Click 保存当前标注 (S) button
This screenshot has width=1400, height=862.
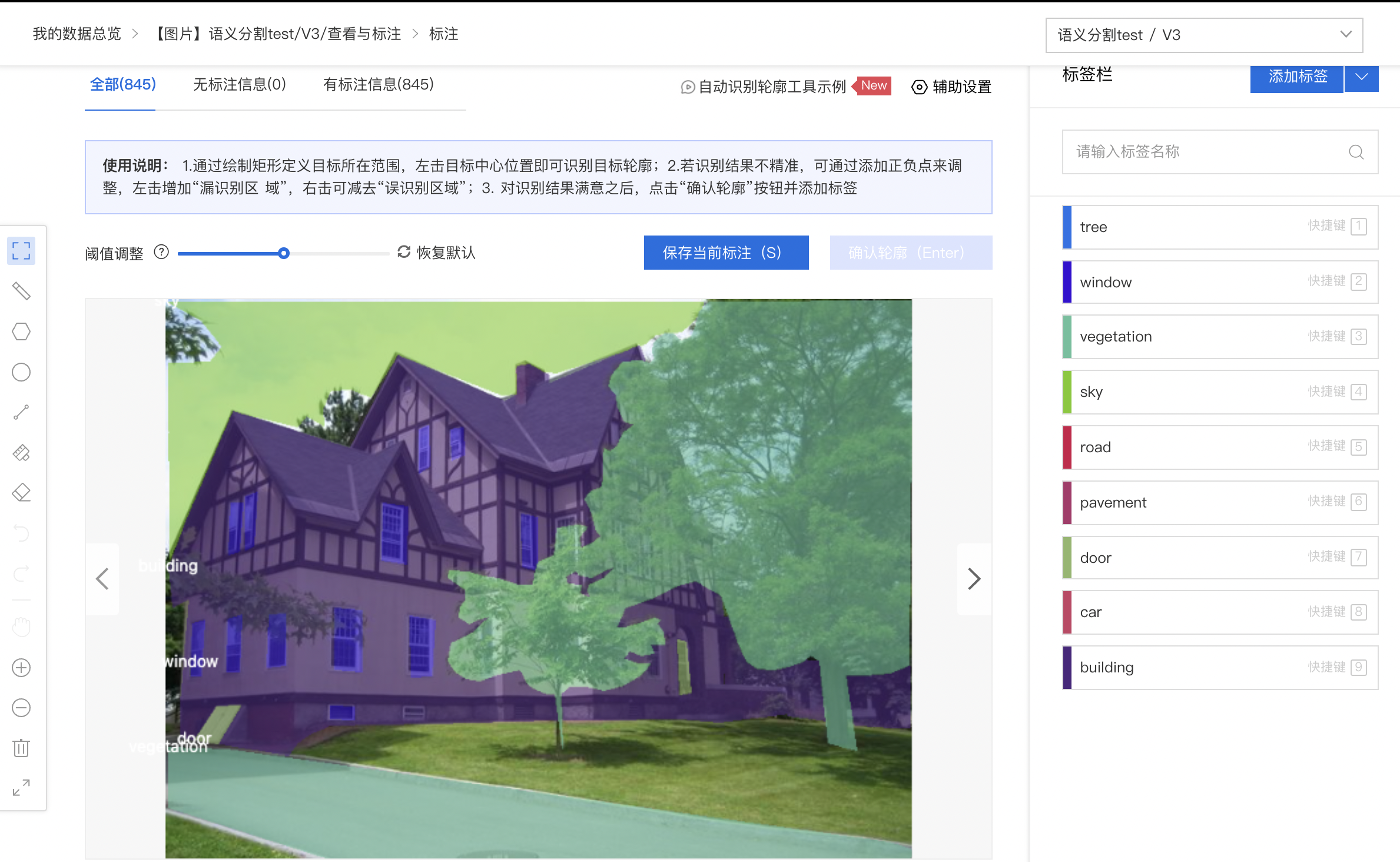pyautogui.click(x=726, y=253)
